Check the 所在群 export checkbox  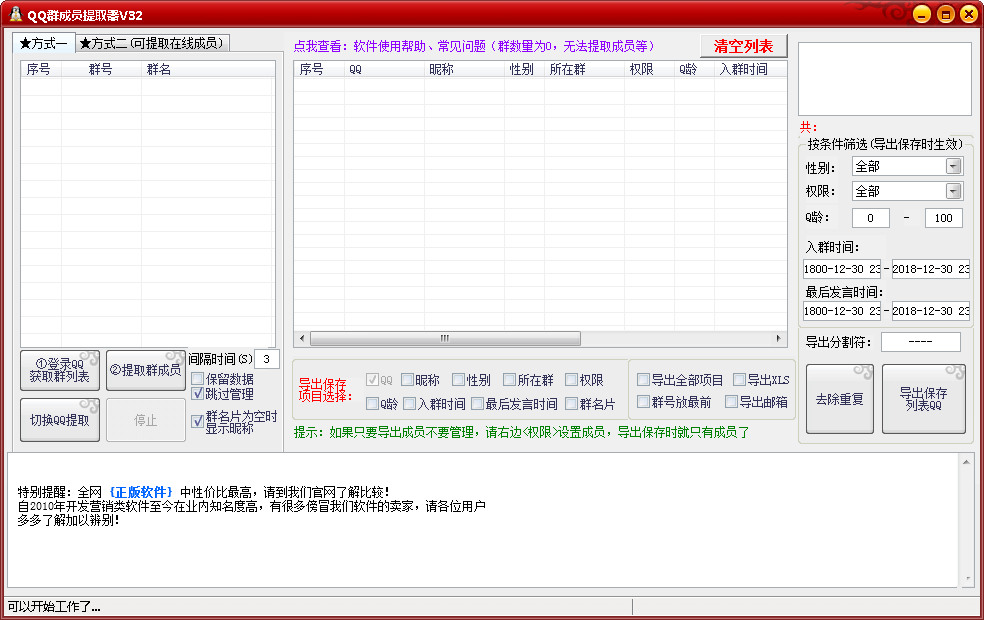tap(510, 380)
